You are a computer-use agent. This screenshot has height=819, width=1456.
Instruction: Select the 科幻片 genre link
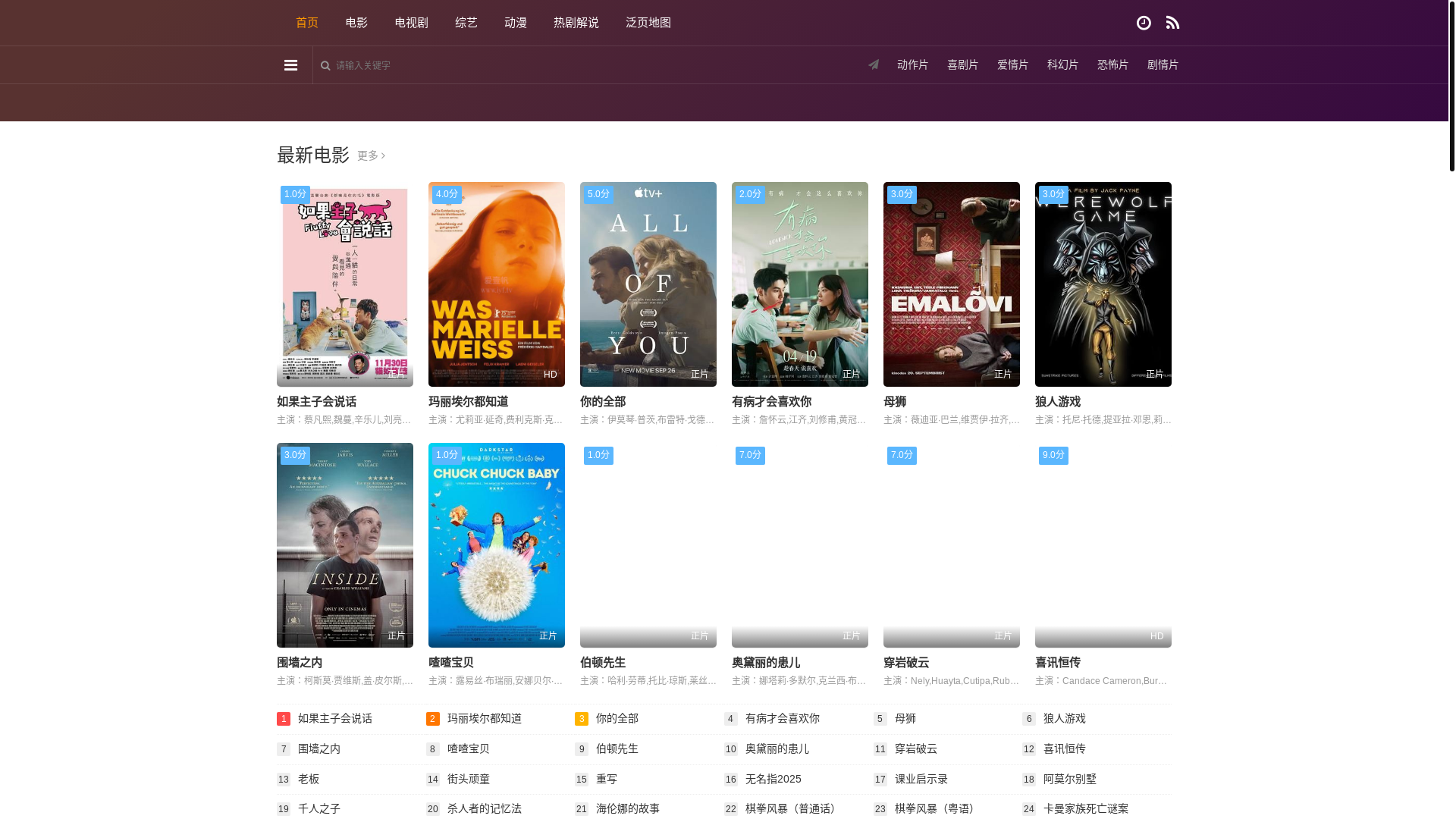1062,65
